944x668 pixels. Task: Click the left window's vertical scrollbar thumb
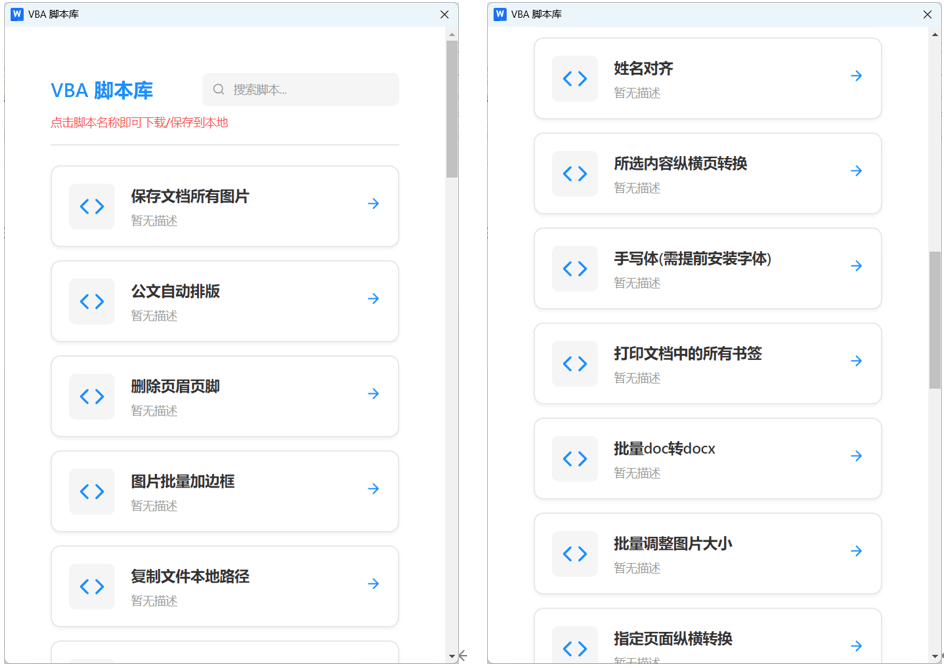[x=452, y=110]
